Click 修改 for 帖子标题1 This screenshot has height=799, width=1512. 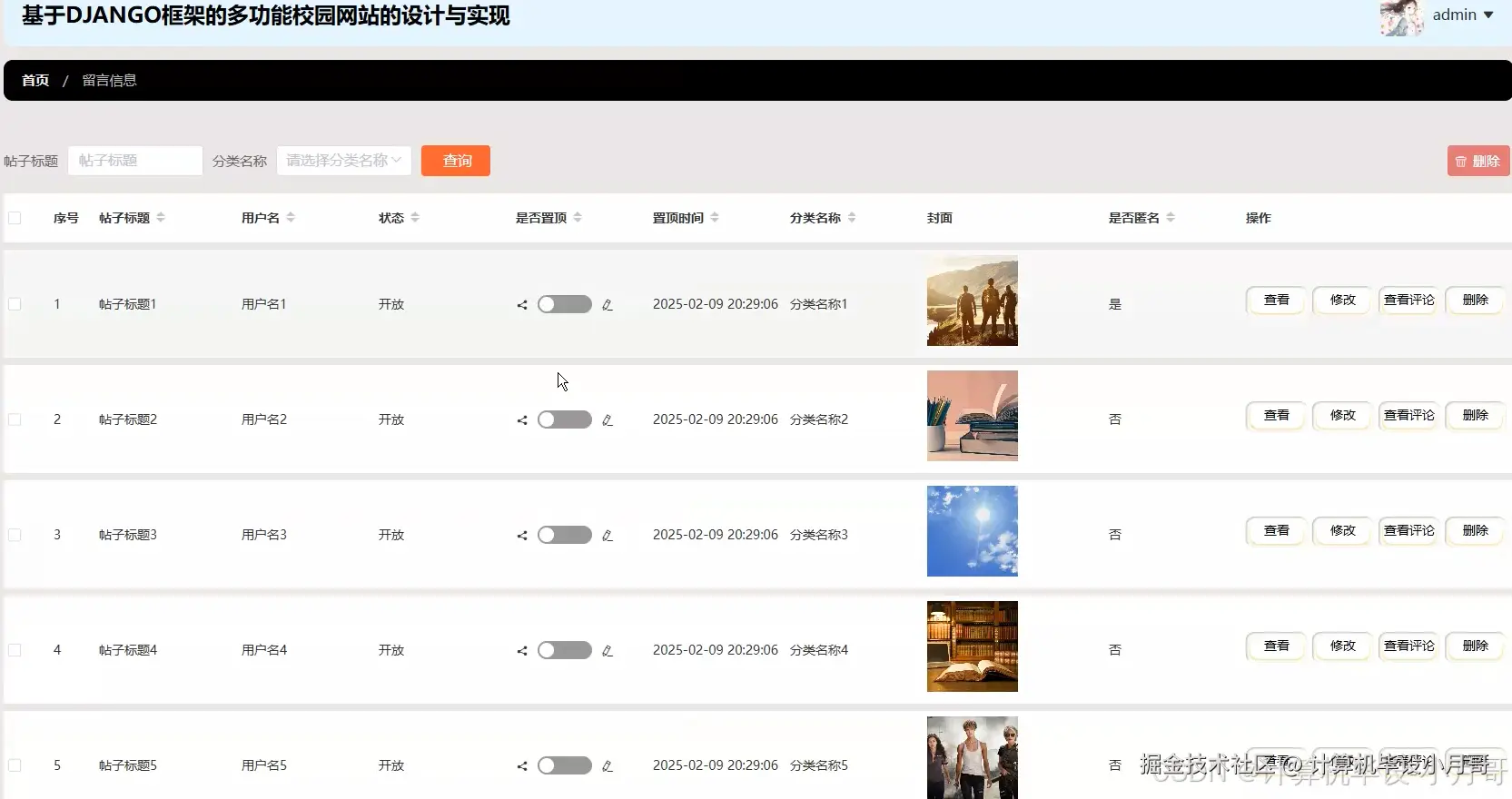[1342, 300]
